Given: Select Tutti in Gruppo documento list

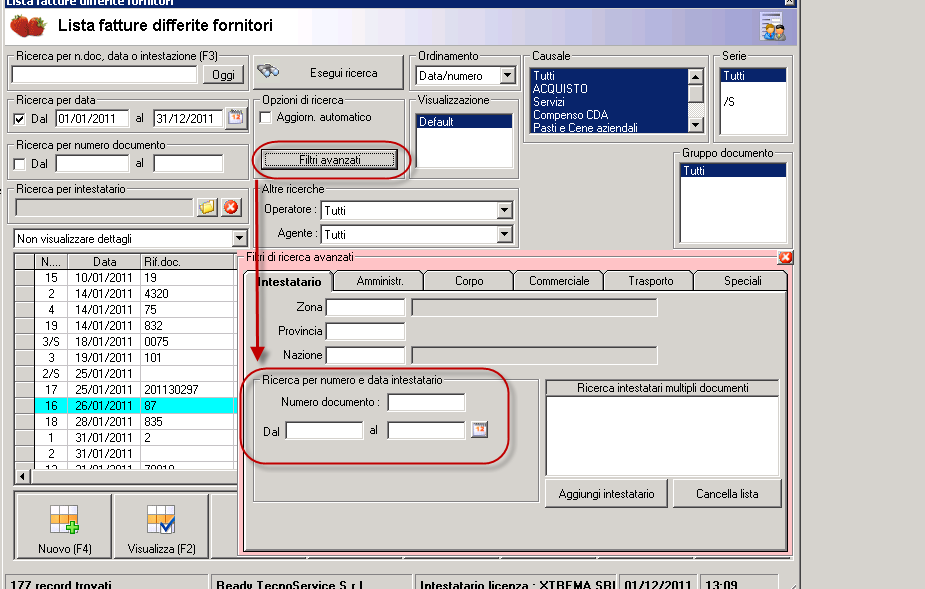Looking at the screenshot, I should (x=733, y=171).
